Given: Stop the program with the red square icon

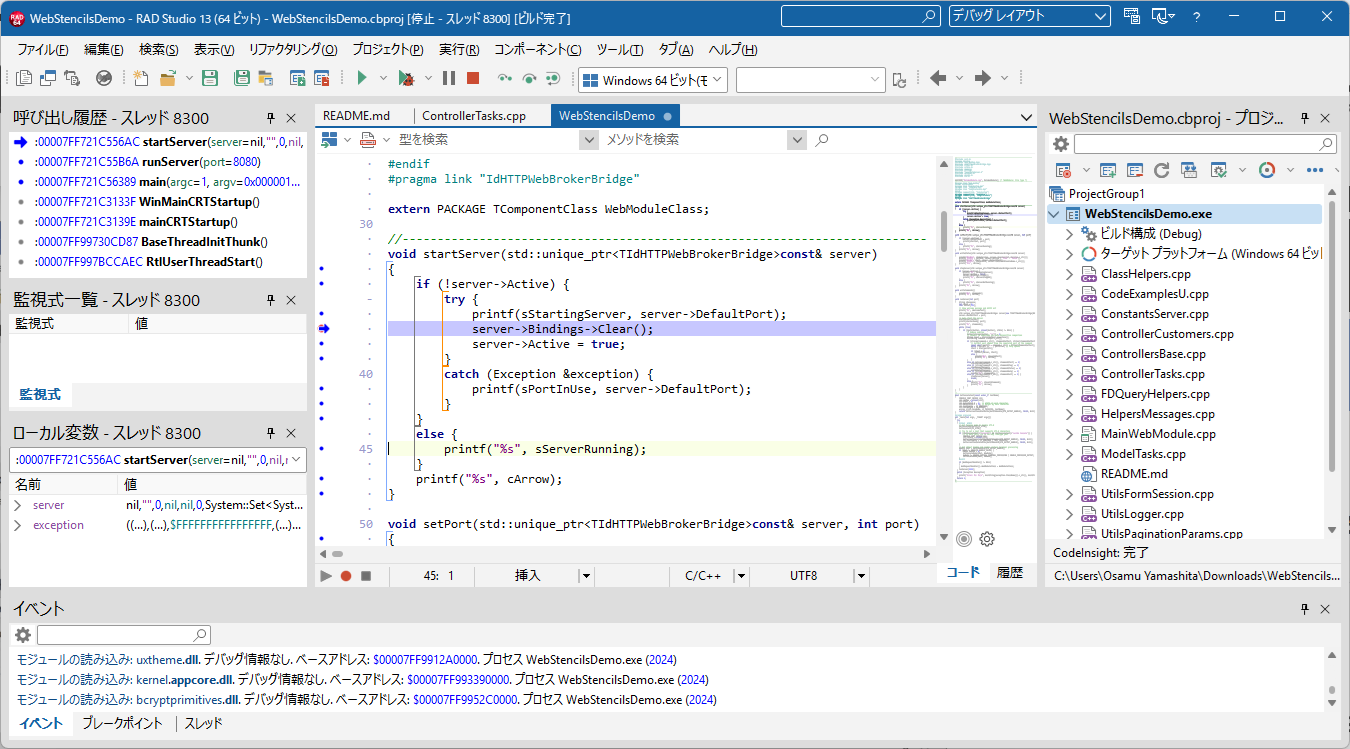Looking at the screenshot, I should pyautogui.click(x=473, y=78).
